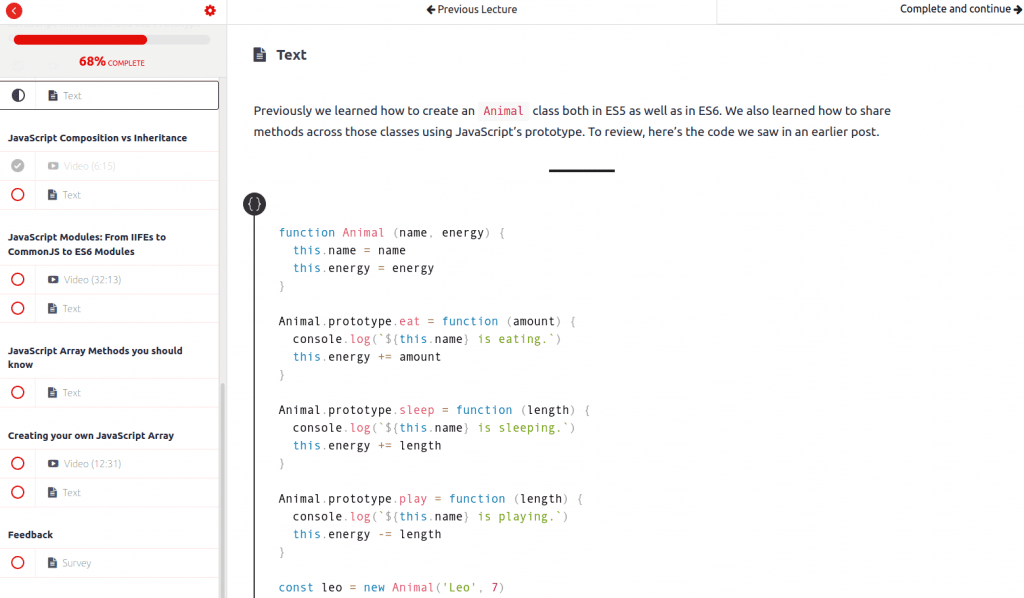Click the half-filled circle of current lecture
1024x598 pixels.
[x=18, y=95]
